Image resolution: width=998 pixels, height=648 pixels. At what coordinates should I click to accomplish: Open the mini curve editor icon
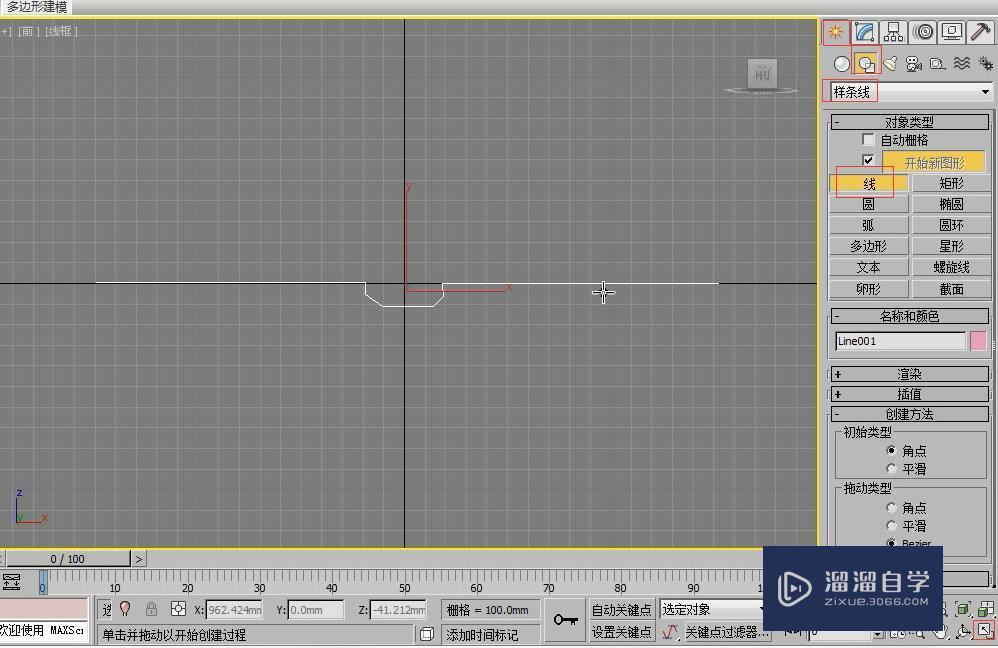(11, 582)
